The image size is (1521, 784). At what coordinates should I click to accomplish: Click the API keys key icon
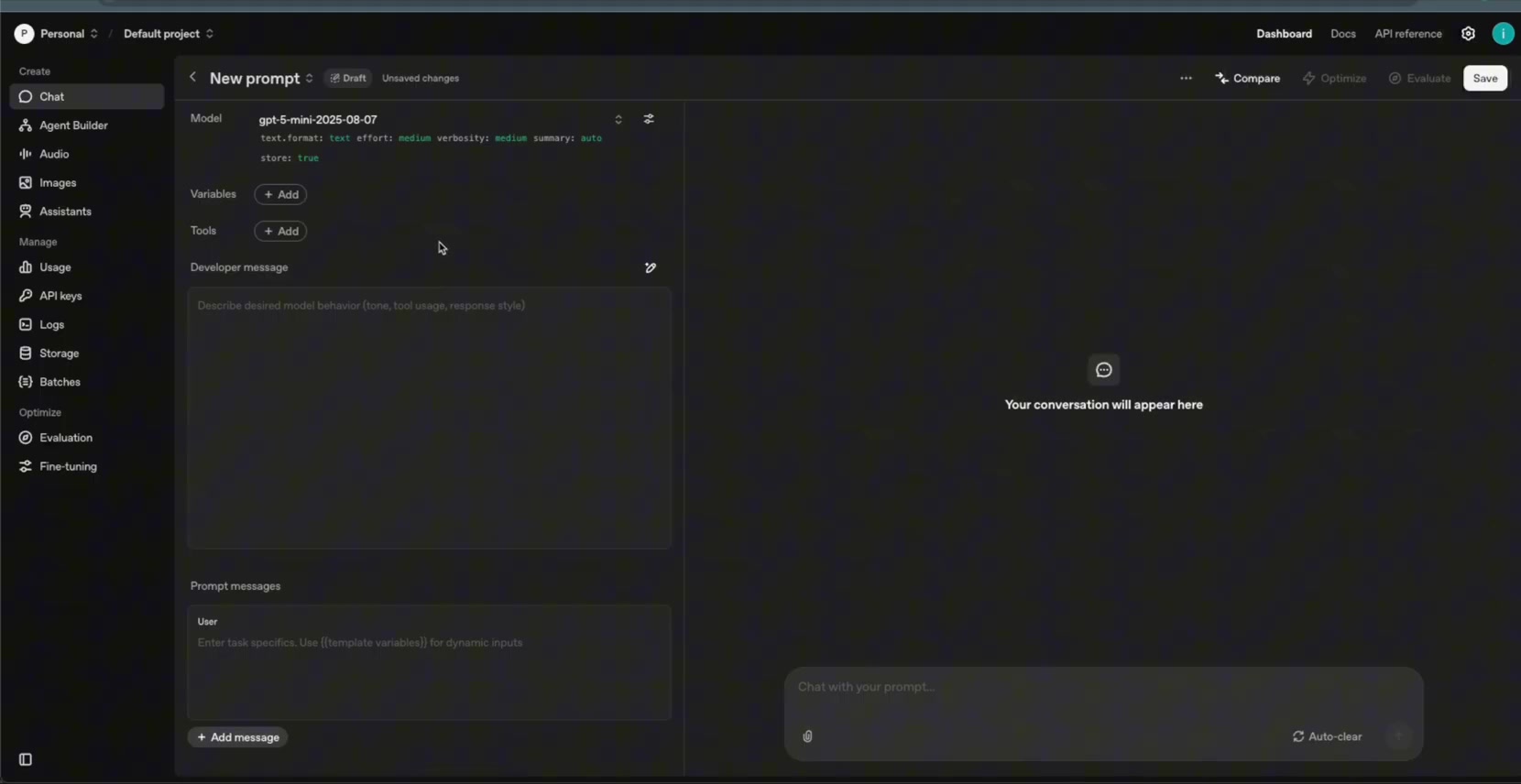point(26,296)
